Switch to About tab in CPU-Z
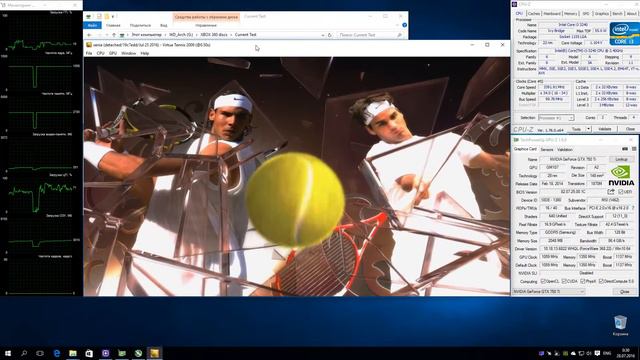 click(x=631, y=13)
